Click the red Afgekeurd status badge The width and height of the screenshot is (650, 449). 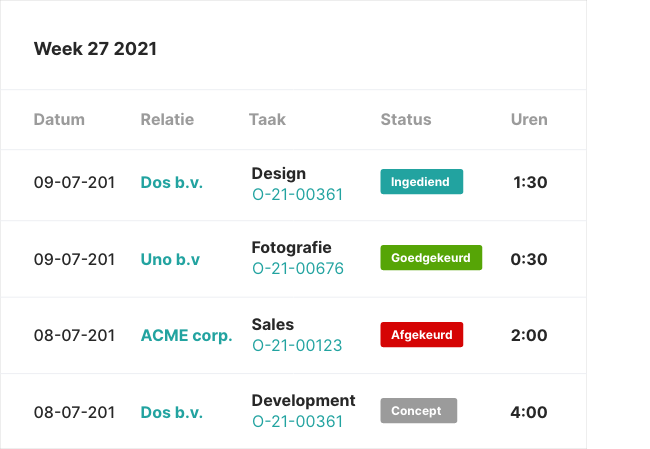[x=421, y=335]
